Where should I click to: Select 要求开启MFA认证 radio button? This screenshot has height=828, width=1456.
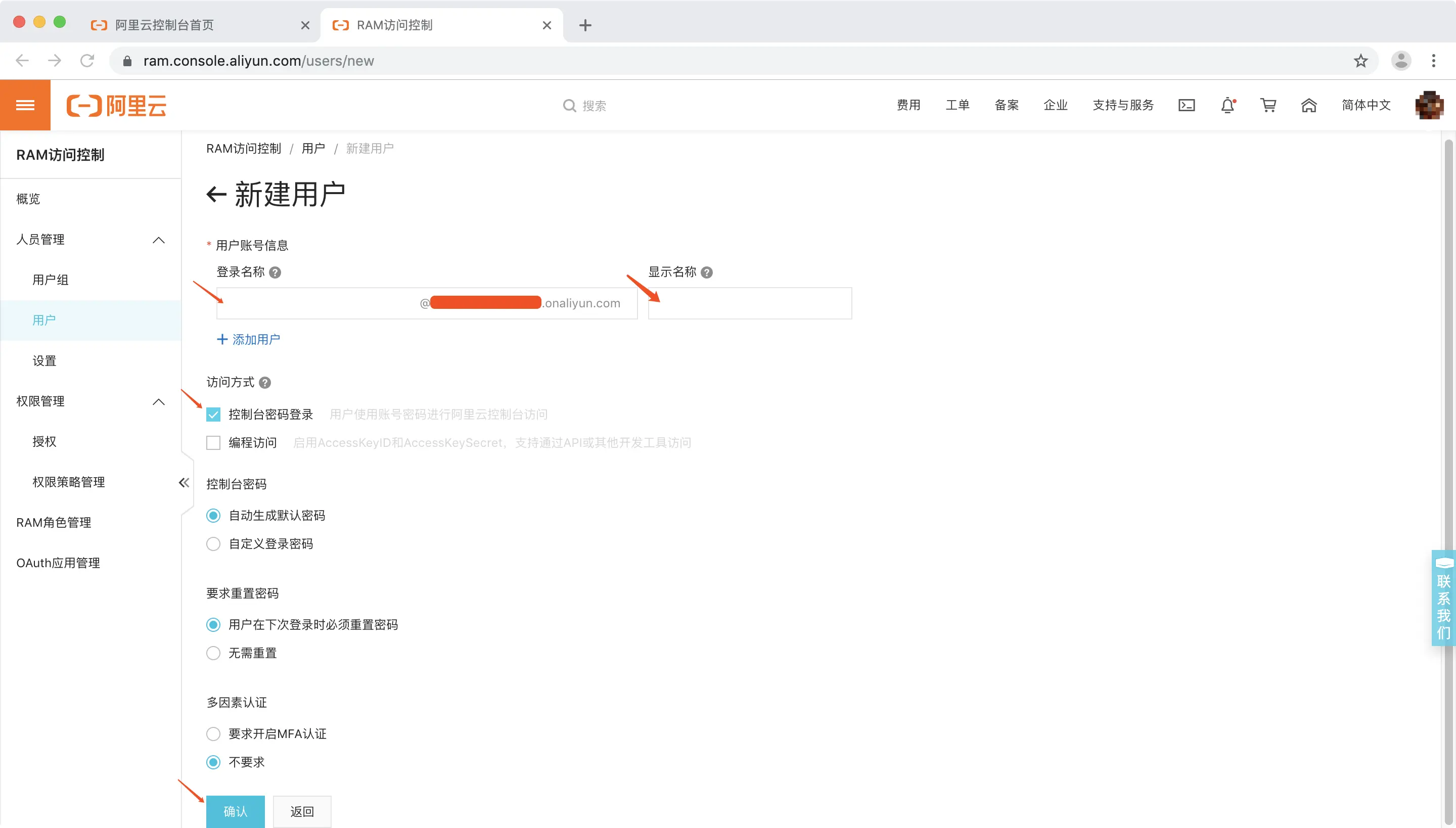213,734
